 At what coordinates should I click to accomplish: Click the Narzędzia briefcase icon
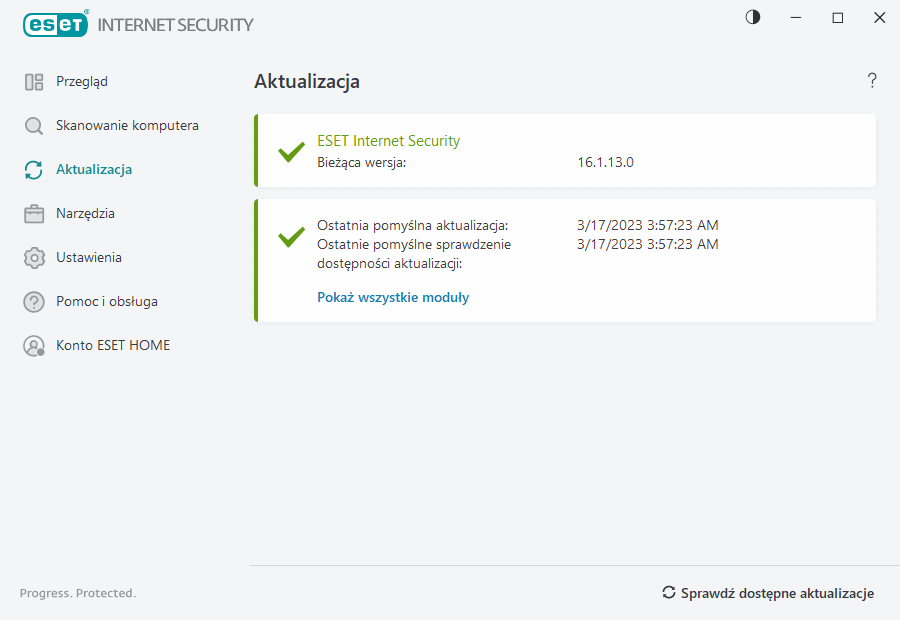click(x=34, y=214)
